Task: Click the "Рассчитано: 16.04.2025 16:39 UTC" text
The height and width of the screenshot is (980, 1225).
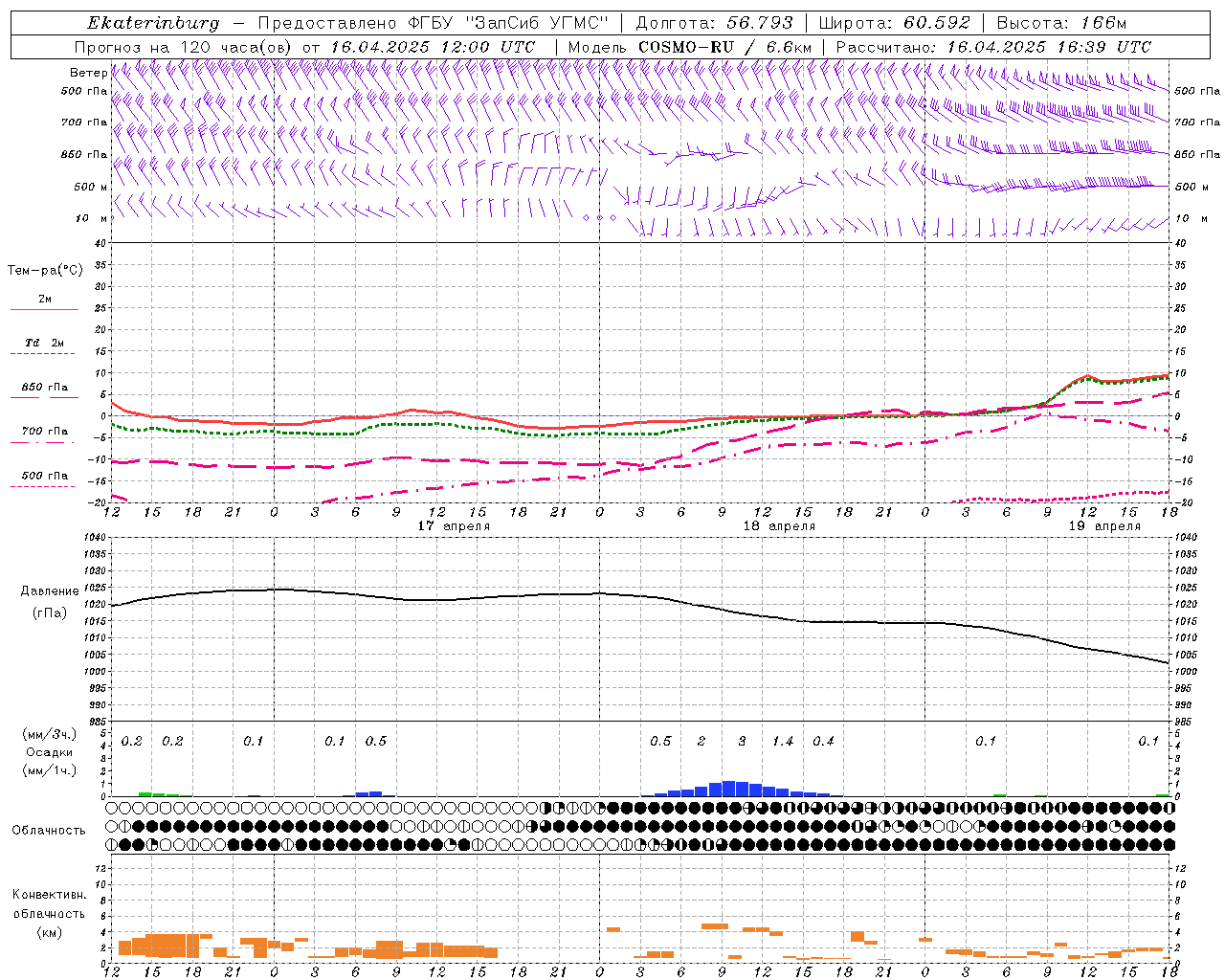Action: pos(993,47)
